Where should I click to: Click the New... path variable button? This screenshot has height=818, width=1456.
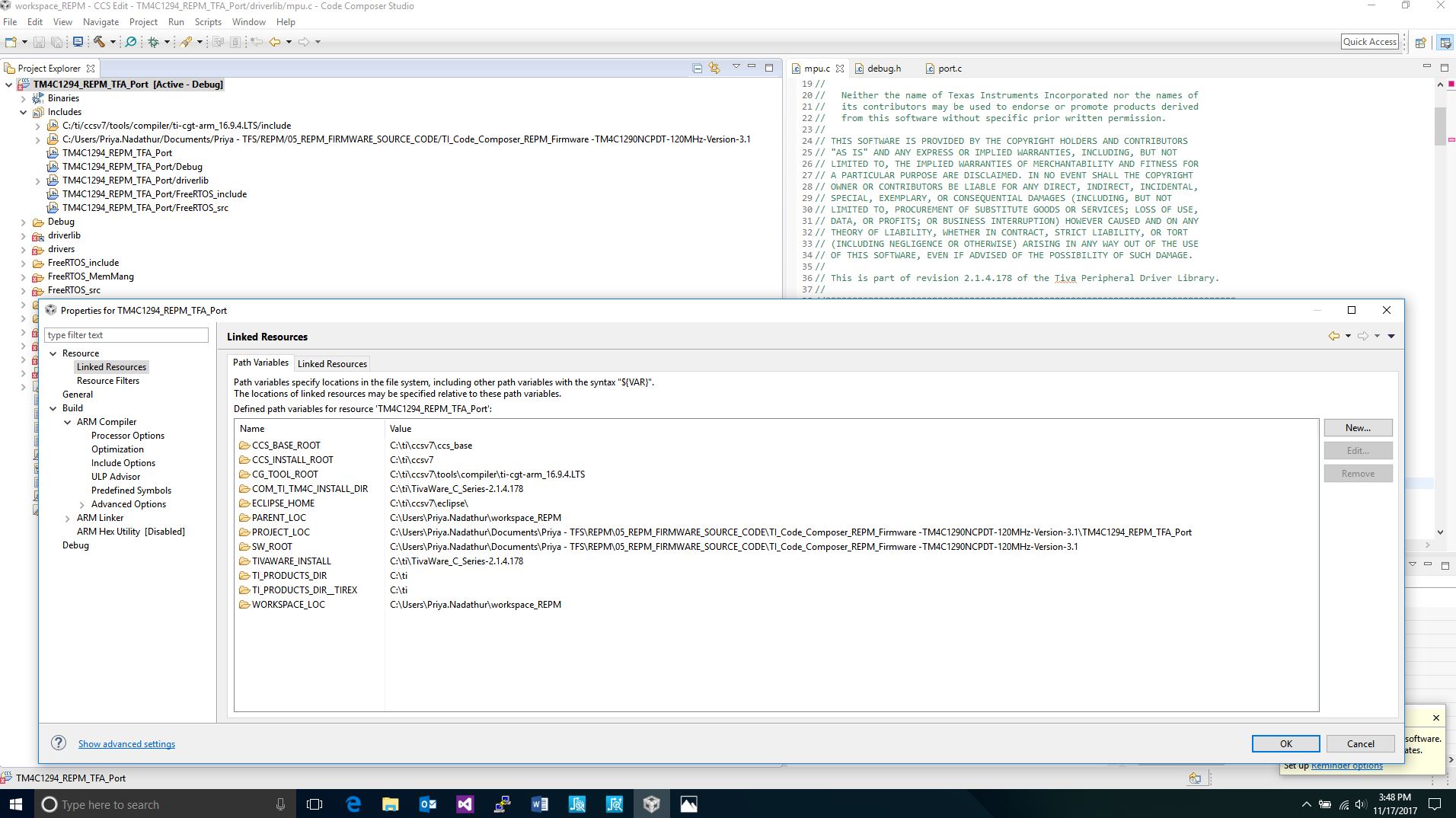1358,428
